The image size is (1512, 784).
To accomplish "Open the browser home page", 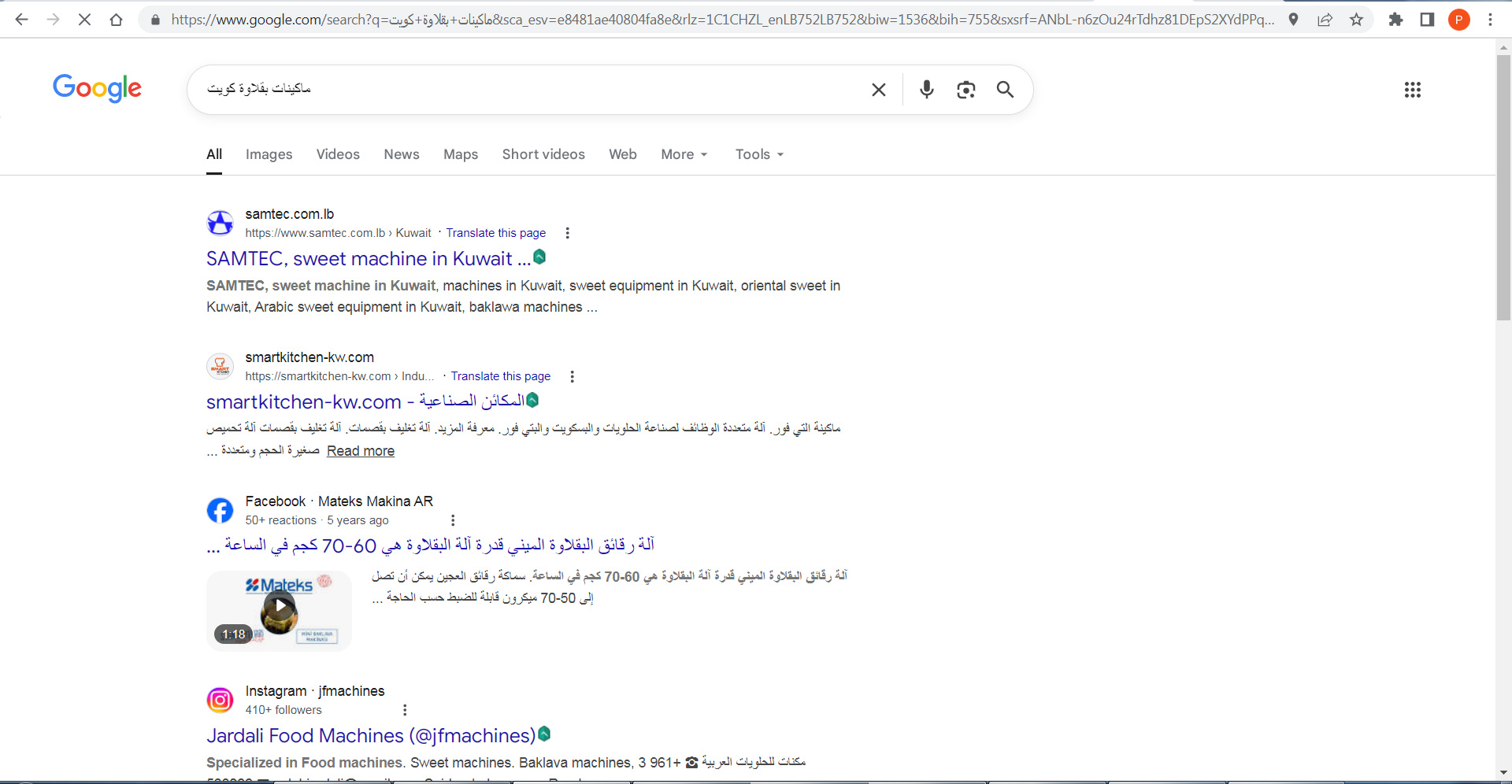I will (116, 20).
